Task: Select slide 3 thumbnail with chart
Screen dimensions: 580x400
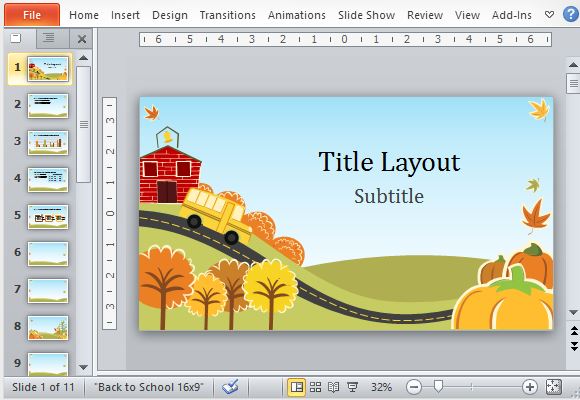Action: tap(48, 143)
